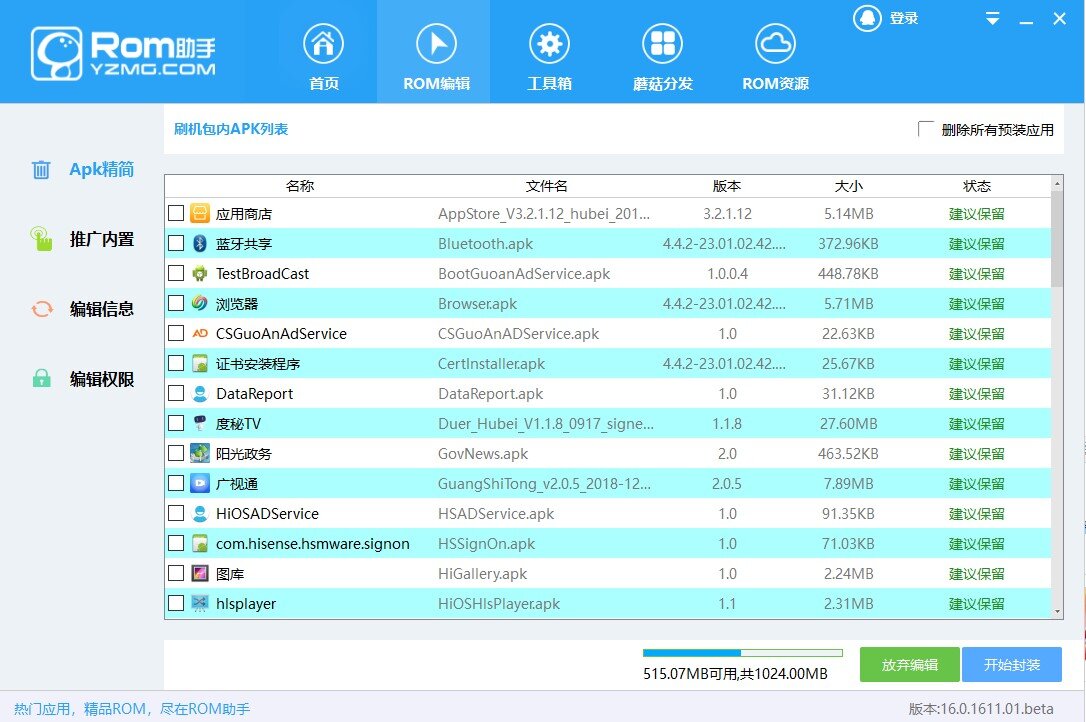The height and width of the screenshot is (722, 1086).
Task: Click the 登录 login link
Action: click(904, 18)
